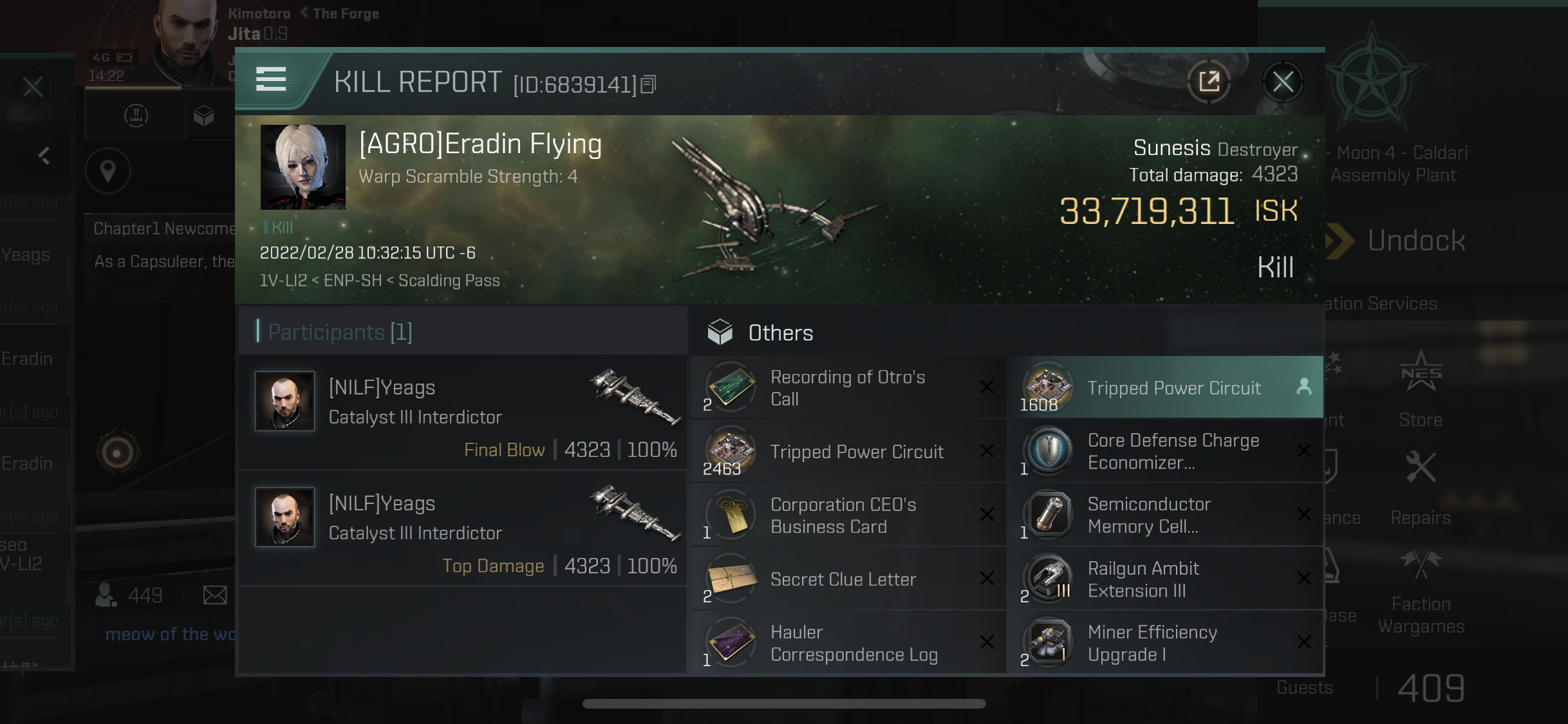The image size is (1568, 724).
Task: Click the share kill report icon
Action: pyautogui.click(x=1209, y=82)
